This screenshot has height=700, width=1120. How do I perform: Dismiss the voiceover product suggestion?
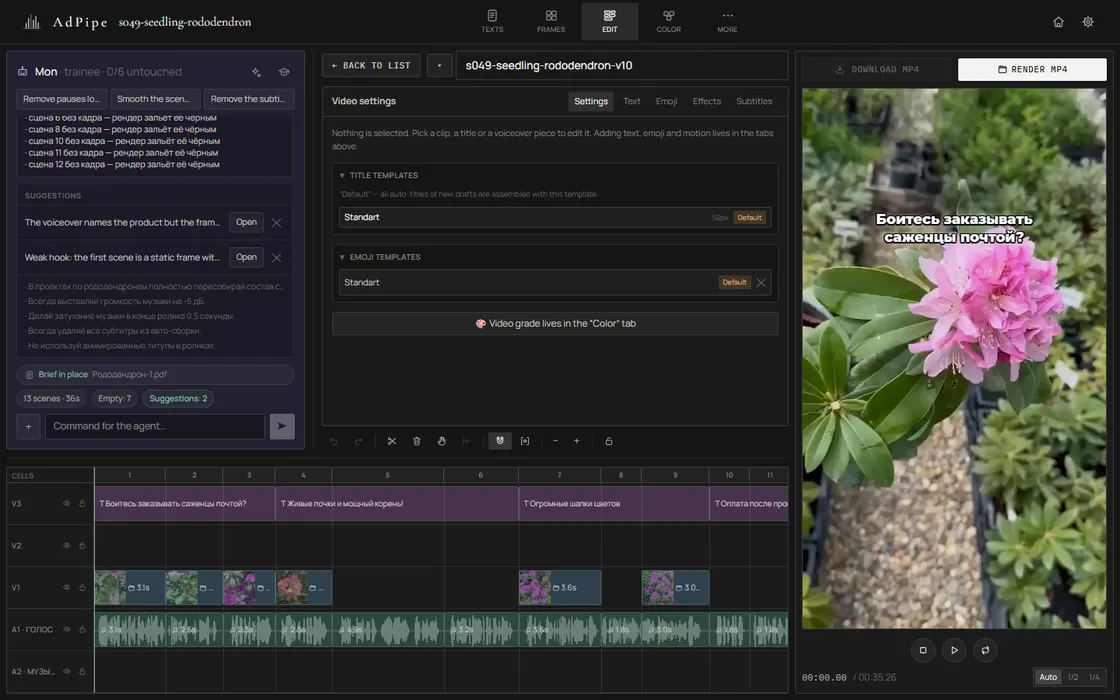[x=276, y=223]
